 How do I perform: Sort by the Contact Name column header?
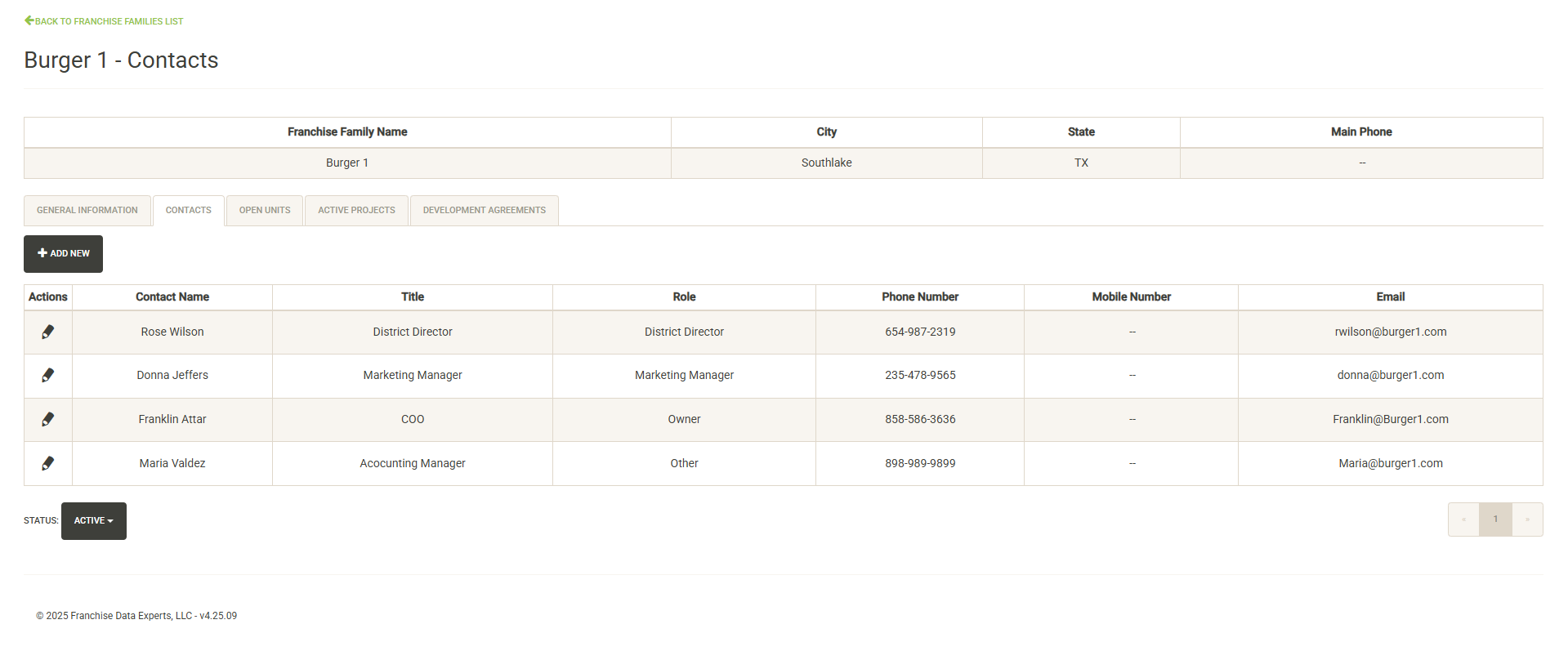point(172,297)
